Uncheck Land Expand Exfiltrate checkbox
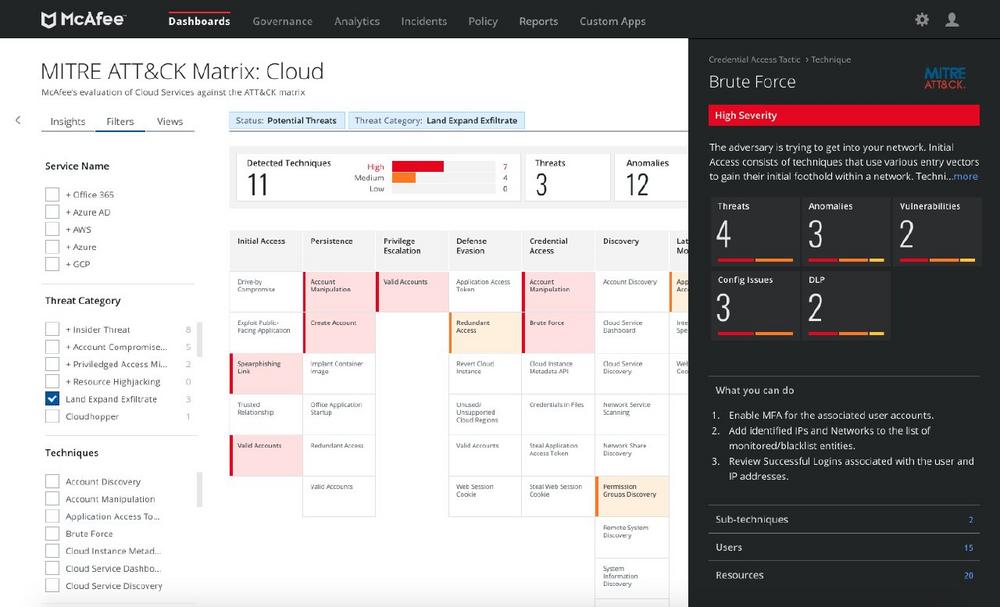Screen dimensions: 1000x607 click(52, 398)
